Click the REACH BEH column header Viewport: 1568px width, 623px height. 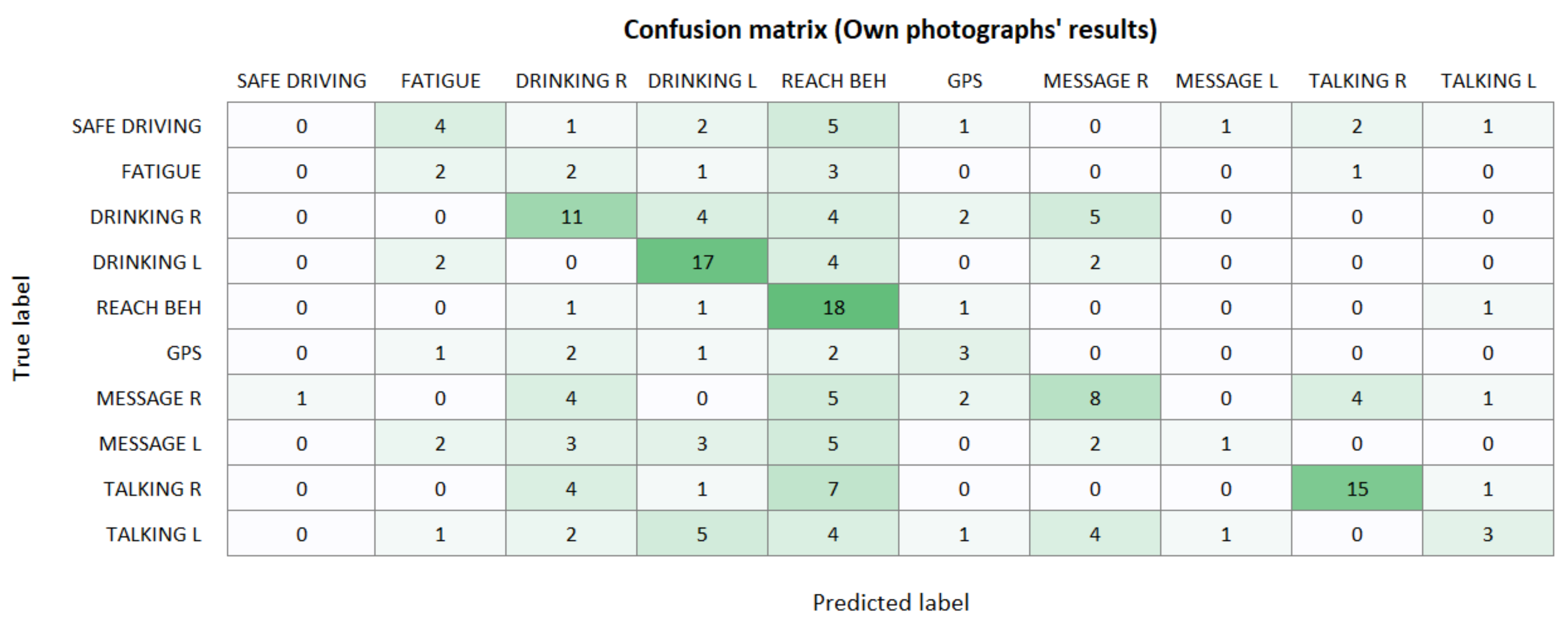833,81
